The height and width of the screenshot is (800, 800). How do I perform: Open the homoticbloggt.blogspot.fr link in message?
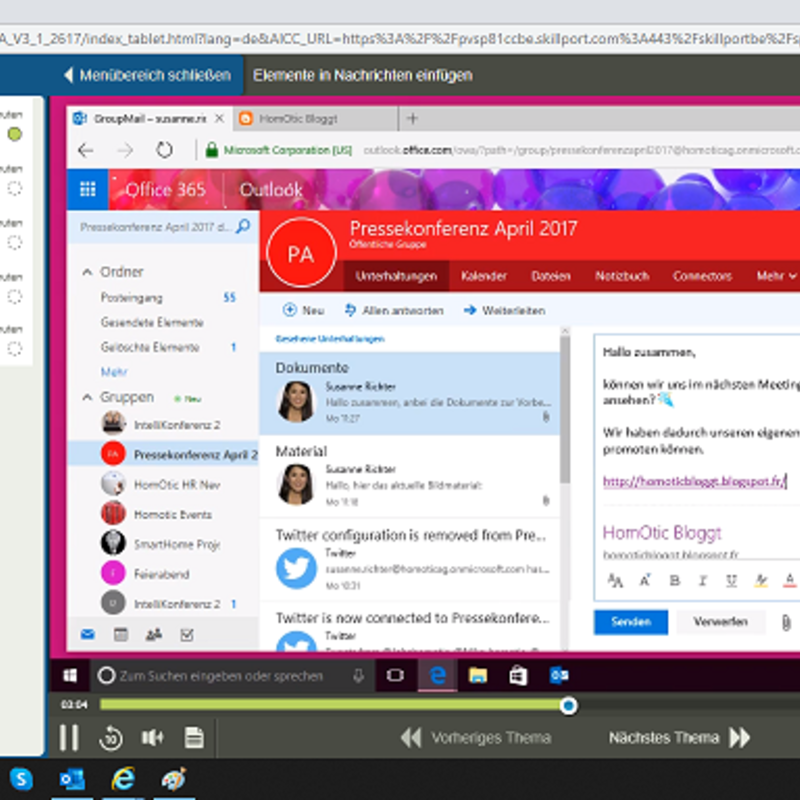pos(692,481)
